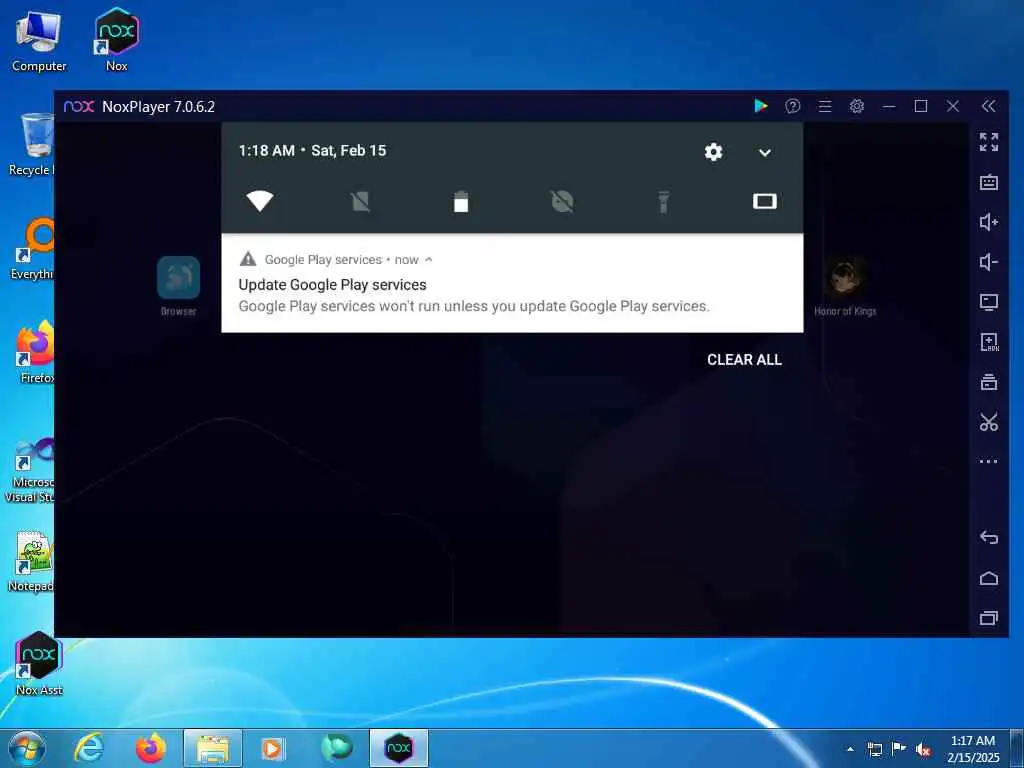Increase volume in NoxPlayer sidebar

(x=989, y=222)
